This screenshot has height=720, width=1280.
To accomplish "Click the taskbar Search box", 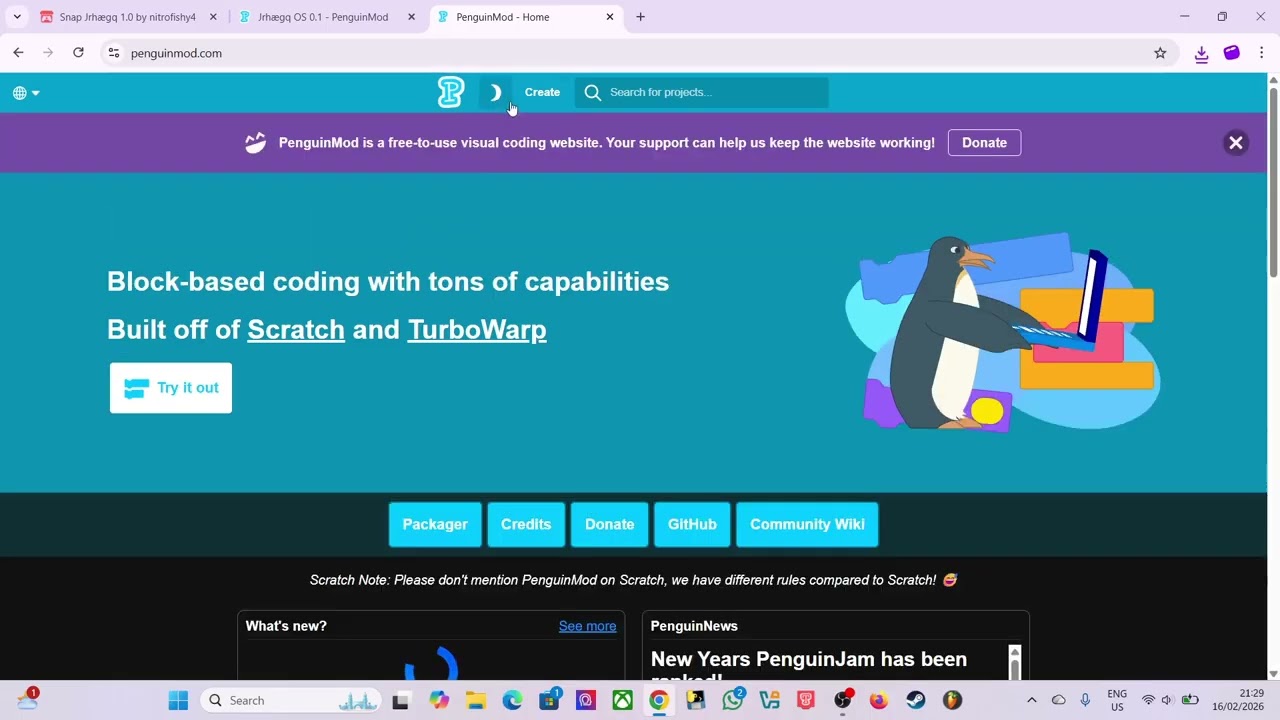I will (x=292, y=700).
